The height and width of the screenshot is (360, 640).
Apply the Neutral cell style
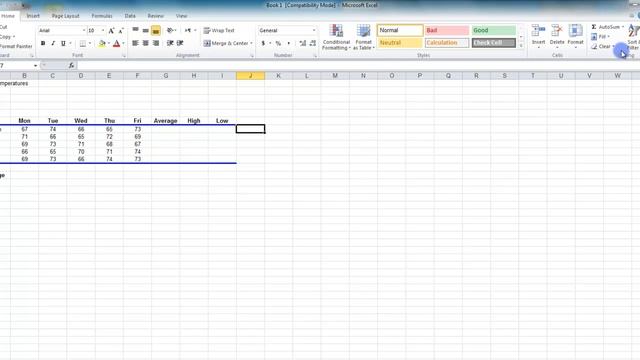point(400,43)
